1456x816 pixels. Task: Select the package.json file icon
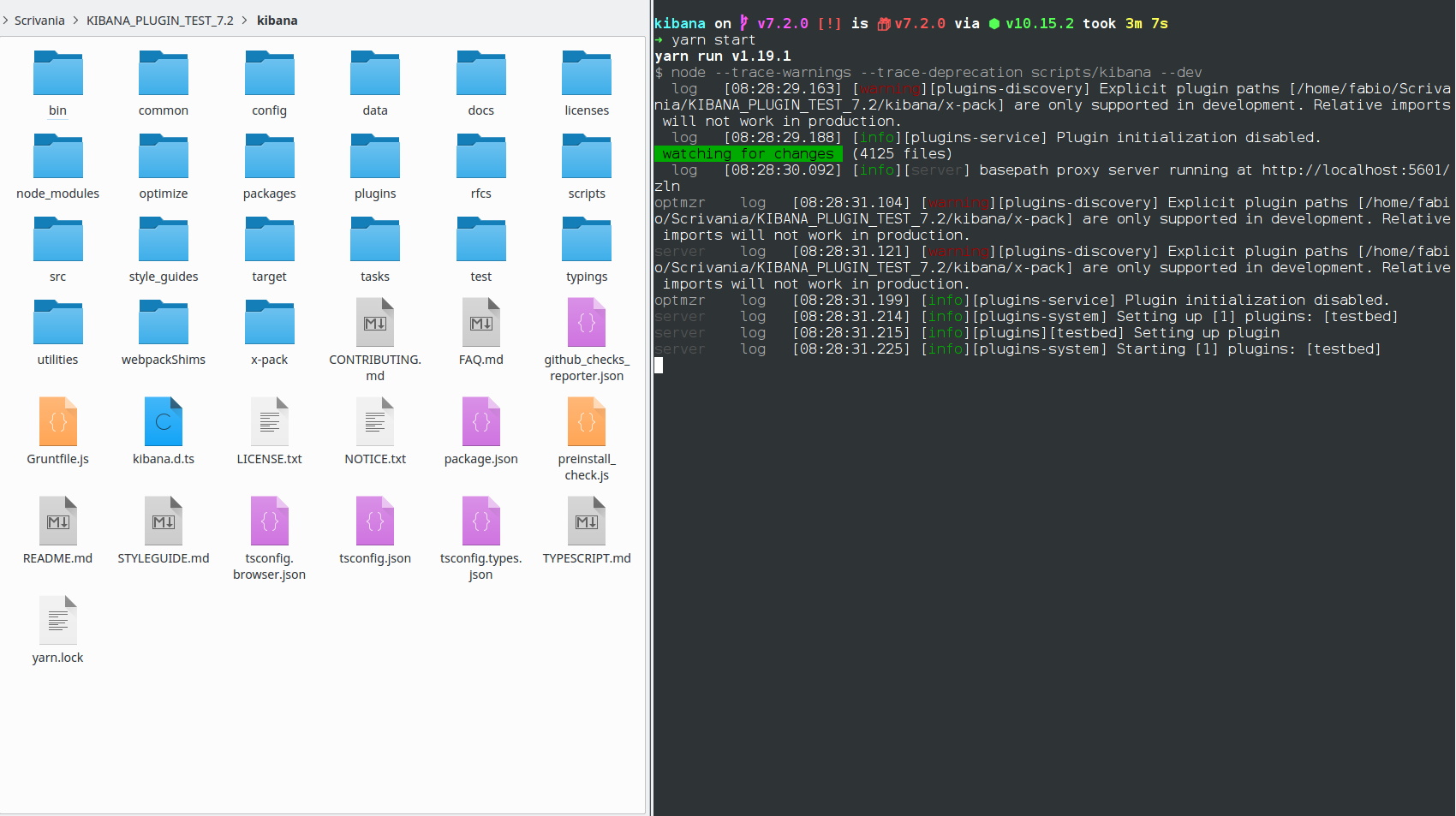481,421
